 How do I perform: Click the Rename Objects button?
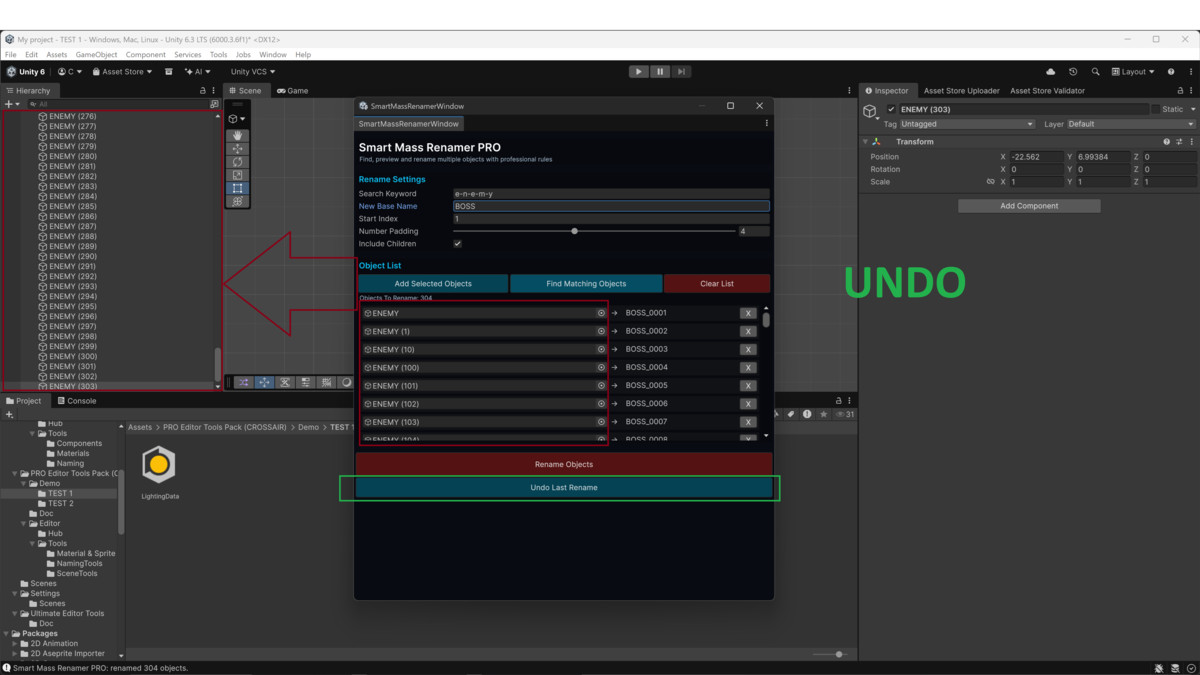point(564,465)
